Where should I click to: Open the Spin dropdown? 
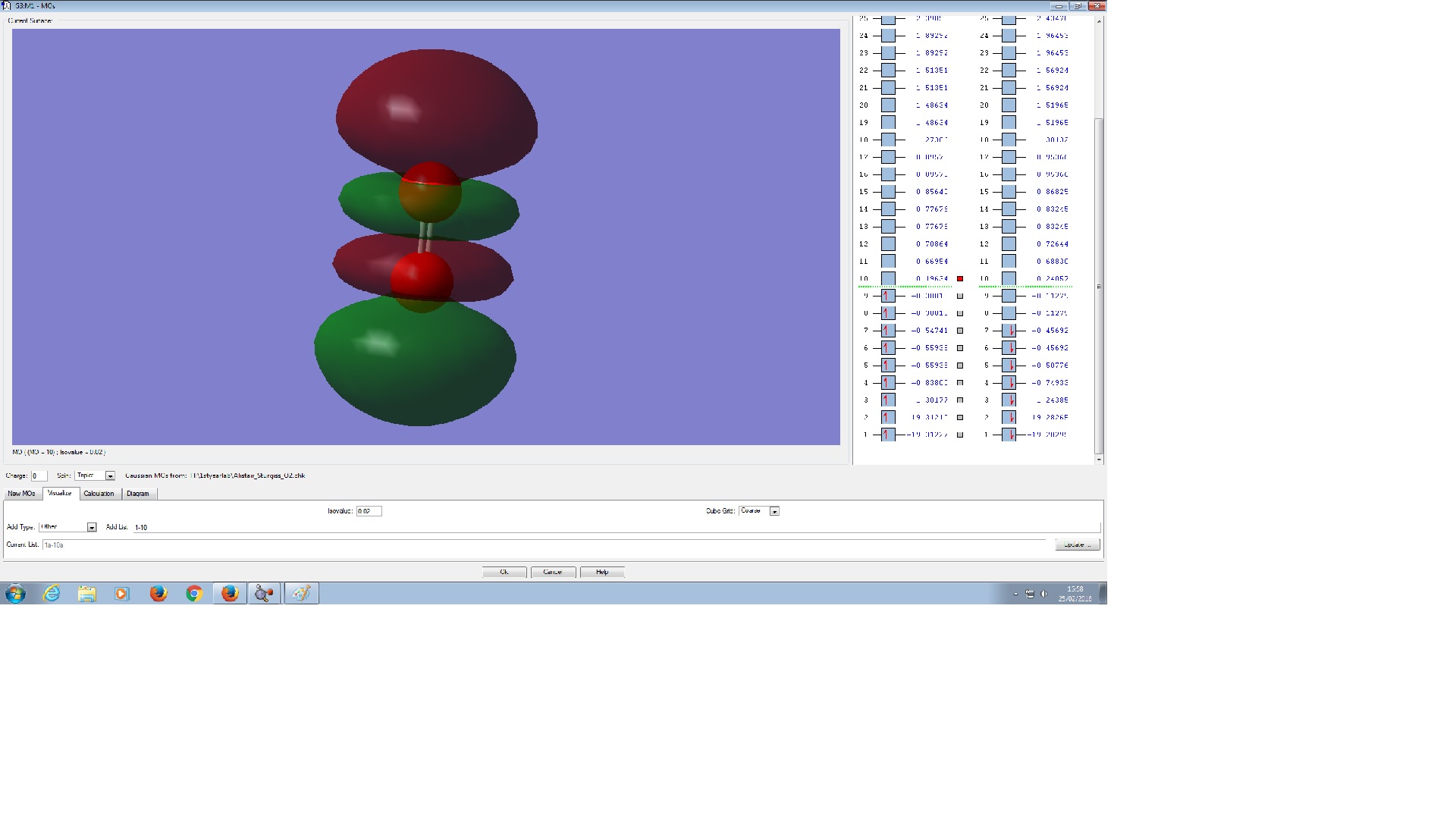tap(110, 475)
